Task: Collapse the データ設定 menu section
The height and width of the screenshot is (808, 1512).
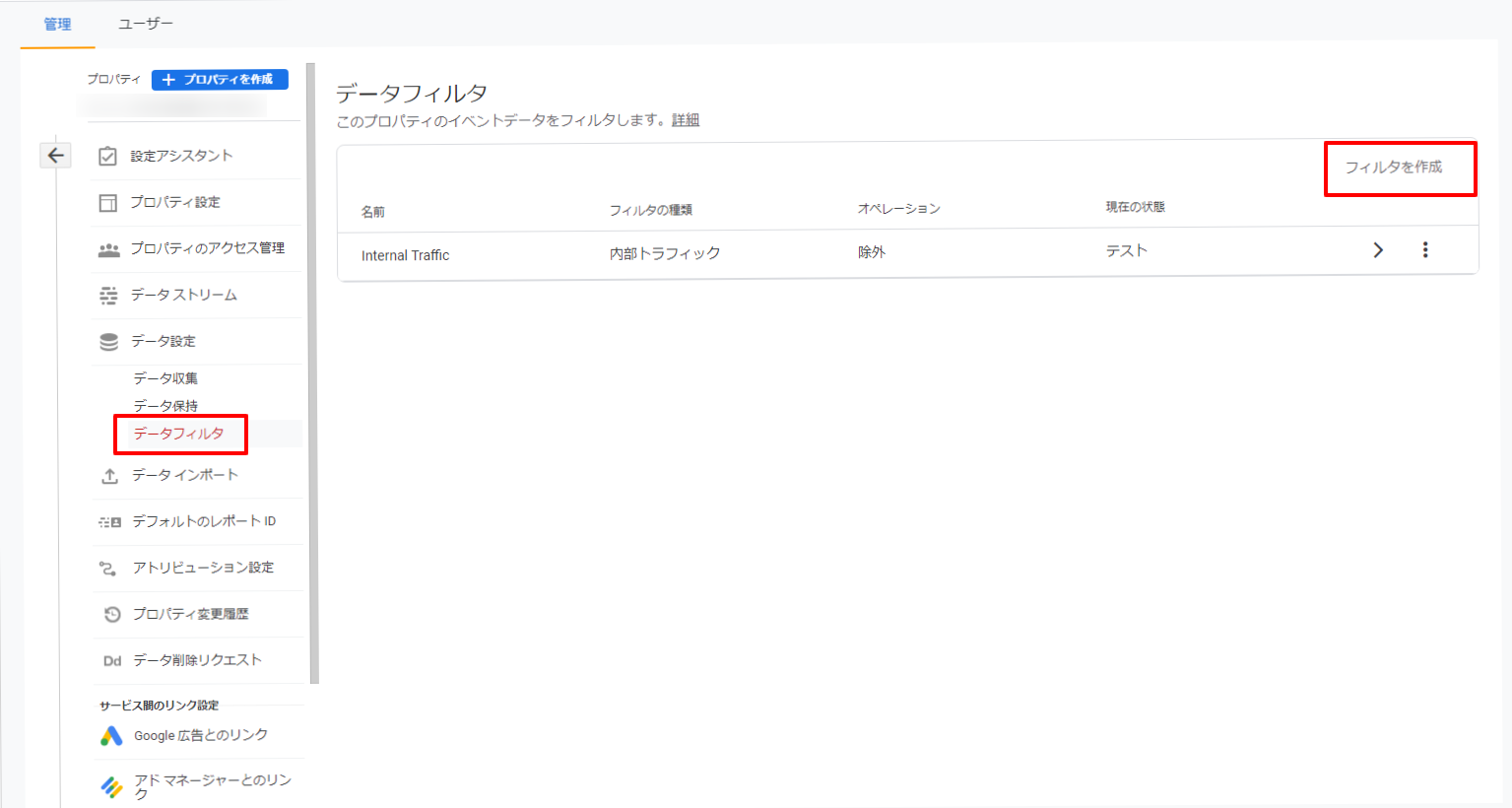Action: tap(164, 341)
